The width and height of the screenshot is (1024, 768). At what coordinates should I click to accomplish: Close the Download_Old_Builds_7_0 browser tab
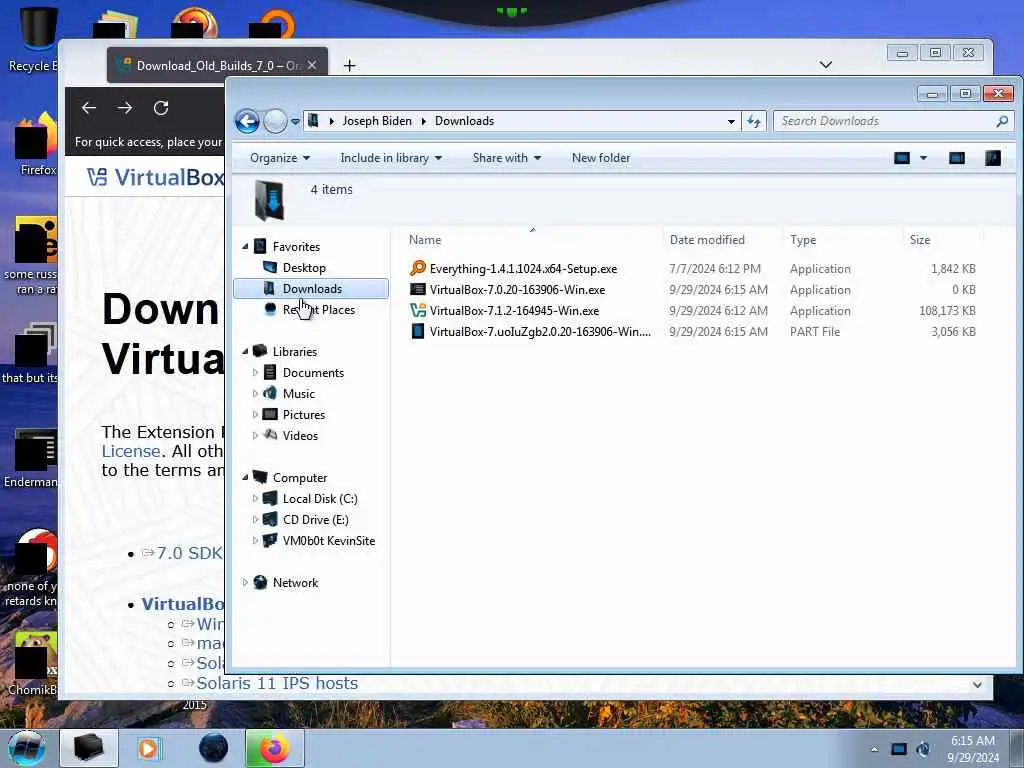[x=312, y=65]
